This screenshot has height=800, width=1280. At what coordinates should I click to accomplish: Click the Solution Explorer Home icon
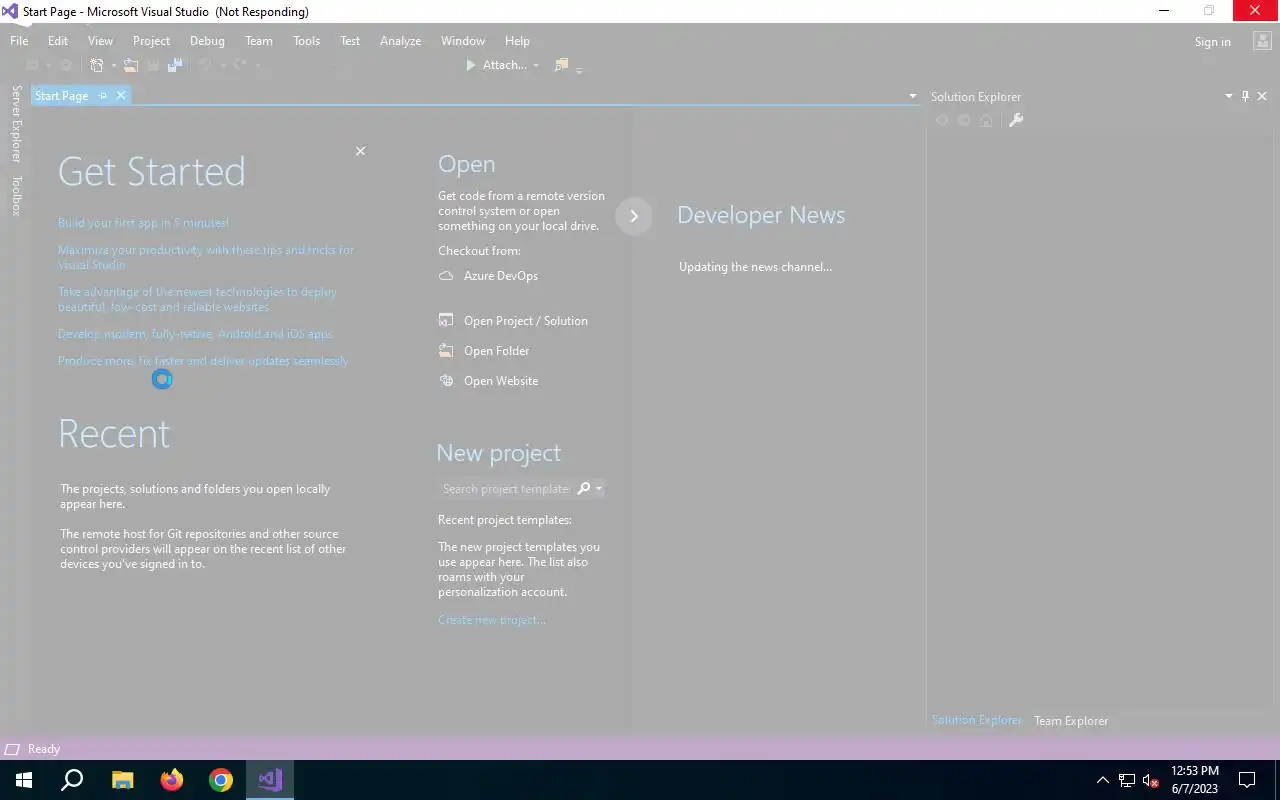(x=986, y=120)
